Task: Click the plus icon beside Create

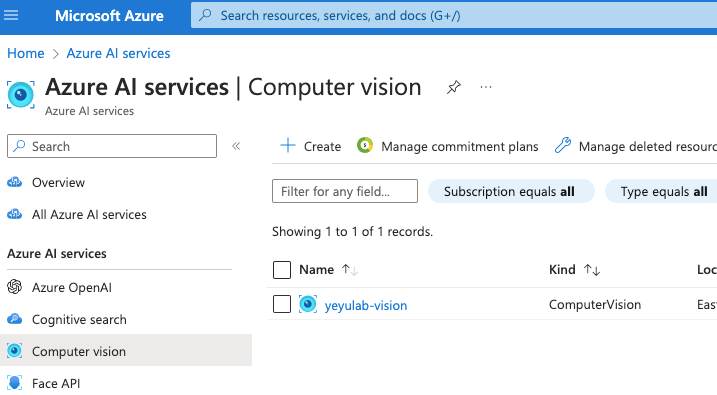Action: [288, 146]
